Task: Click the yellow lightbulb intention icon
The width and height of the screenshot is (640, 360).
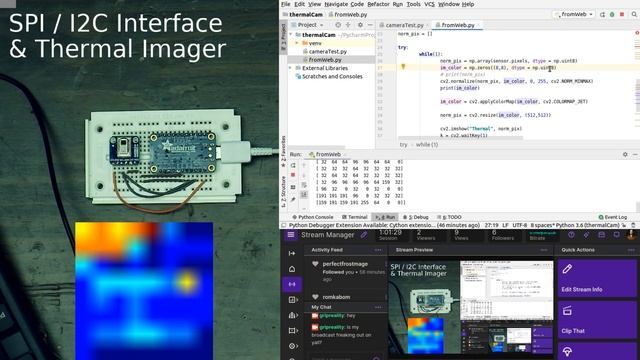Action: [403, 67]
